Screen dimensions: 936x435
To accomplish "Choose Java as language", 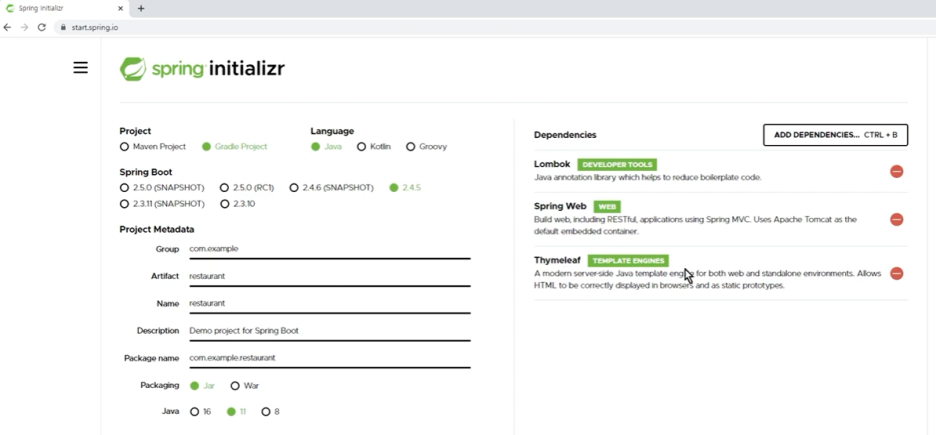I will click(326, 146).
